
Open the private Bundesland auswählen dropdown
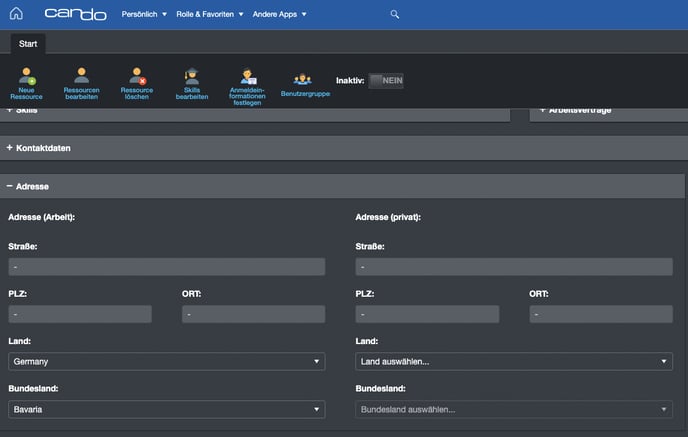click(513, 409)
